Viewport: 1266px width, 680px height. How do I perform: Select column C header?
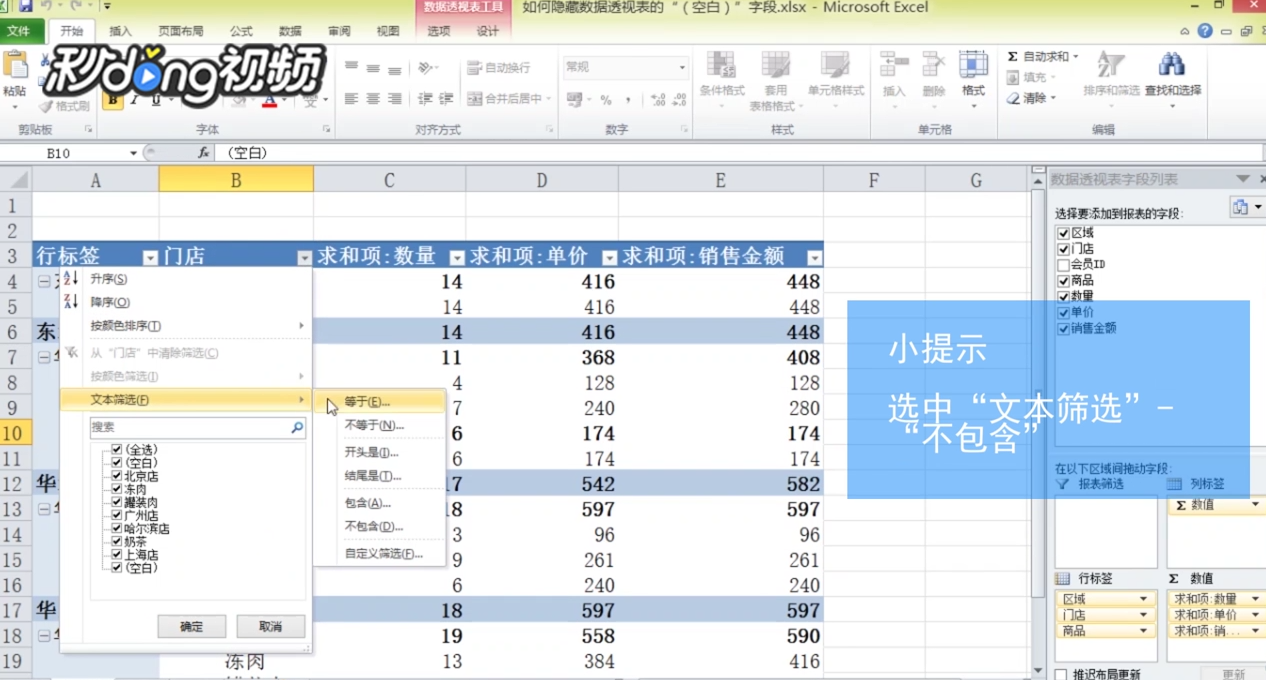[389, 180]
